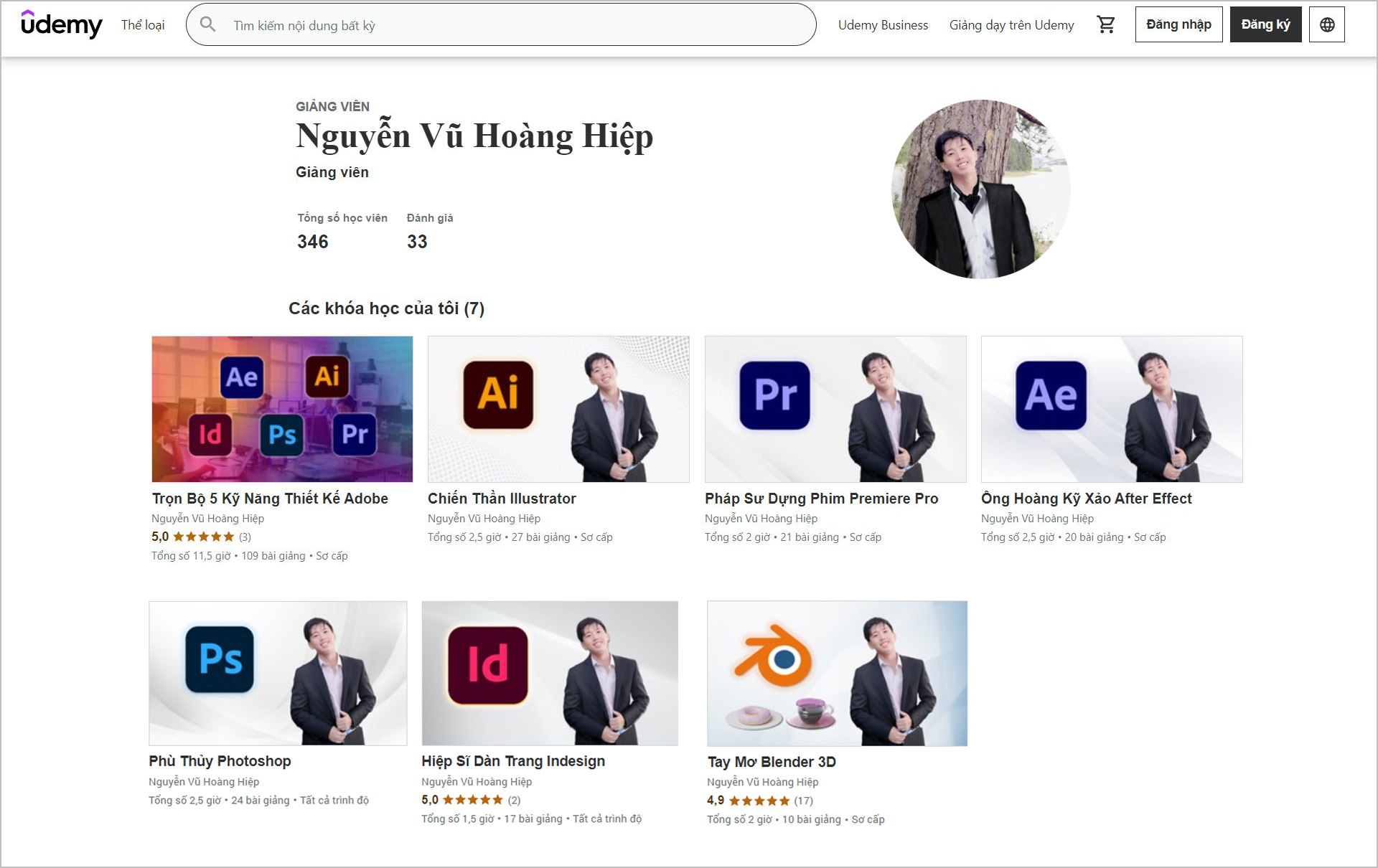Focus the Tìm kiếm nội dung search field
The width and height of the screenshot is (1378, 868).
tap(501, 25)
